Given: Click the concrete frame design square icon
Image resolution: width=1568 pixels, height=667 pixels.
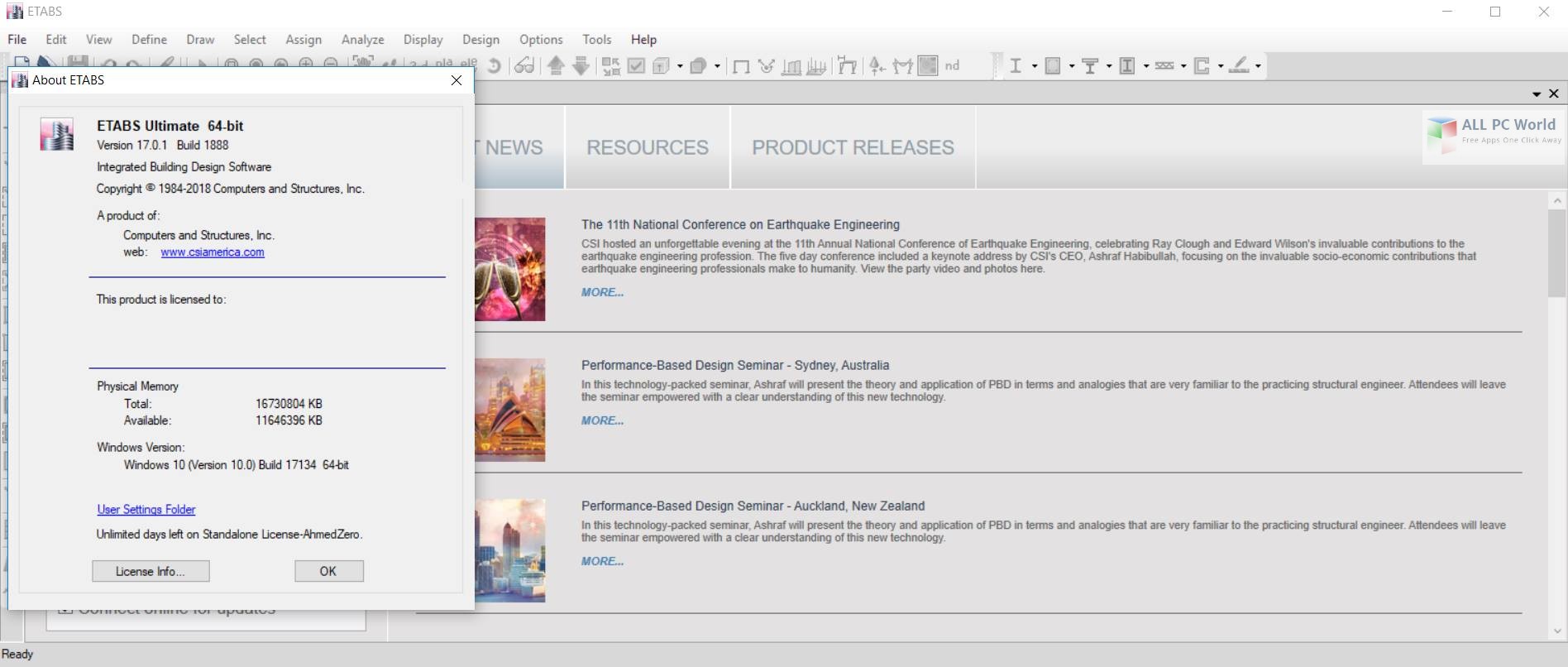Looking at the screenshot, I should [x=1053, y=66].
